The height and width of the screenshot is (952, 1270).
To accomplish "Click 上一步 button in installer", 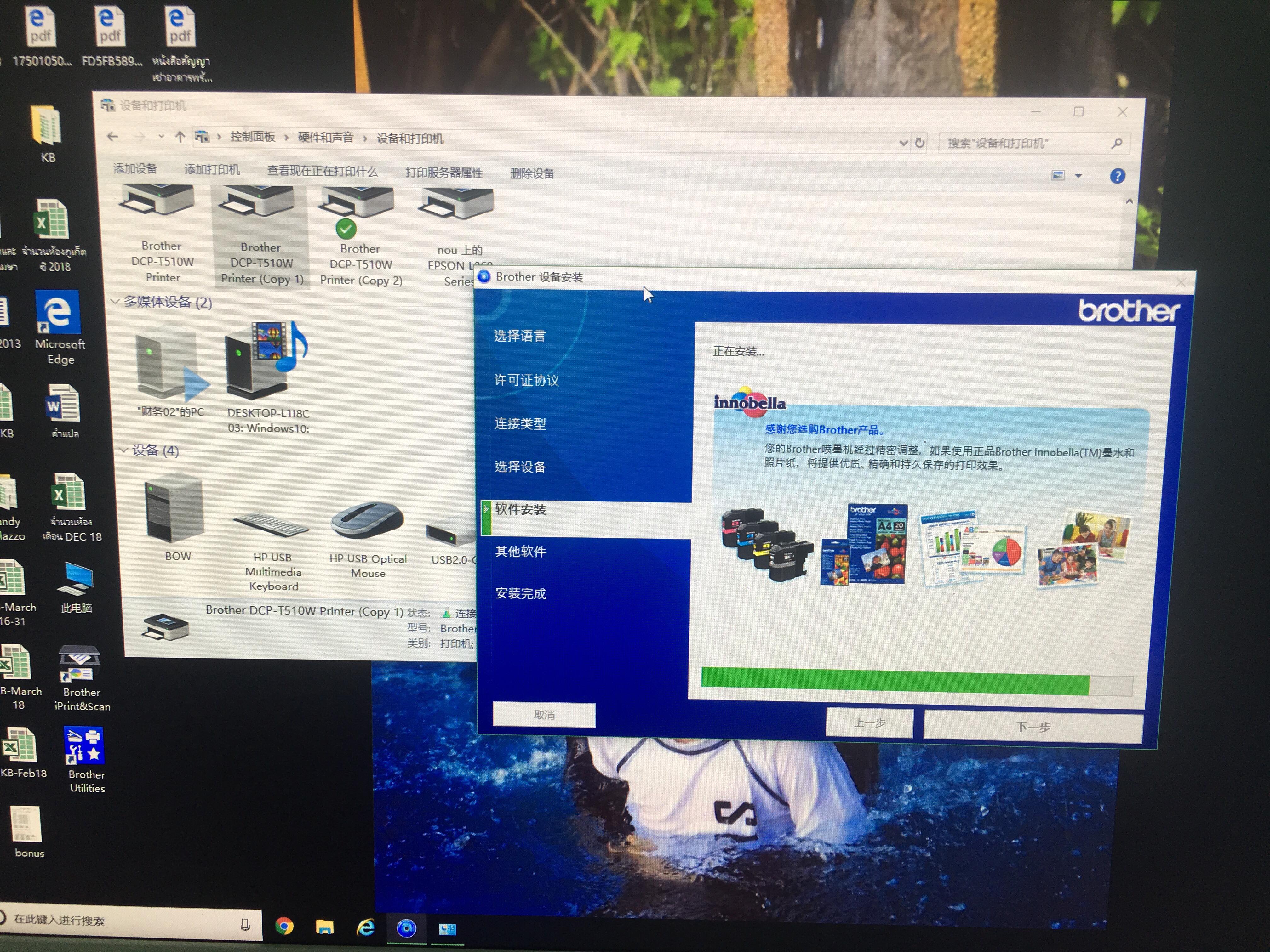I will coord(869,723).
